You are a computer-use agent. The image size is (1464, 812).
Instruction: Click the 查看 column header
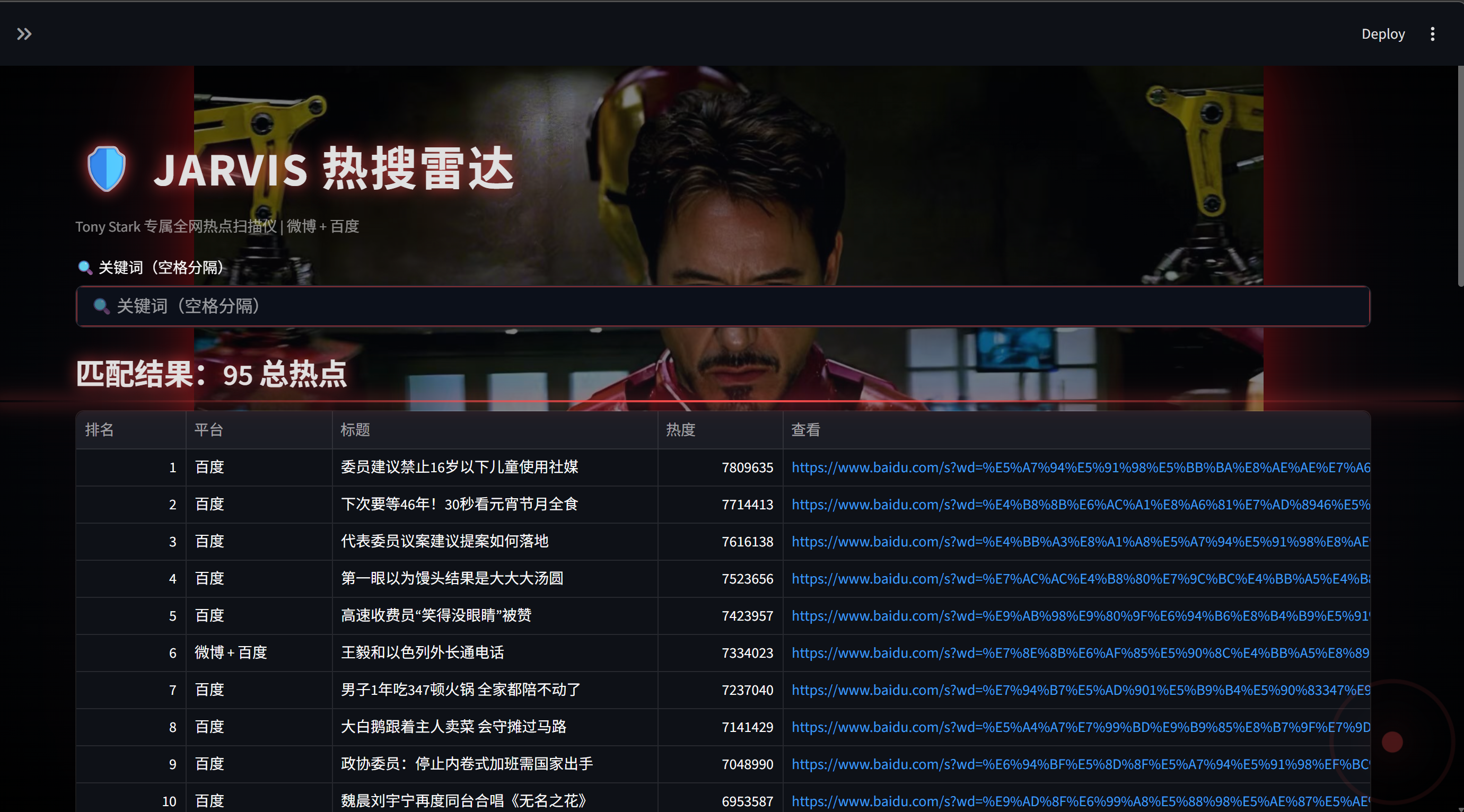coord(806,429)
